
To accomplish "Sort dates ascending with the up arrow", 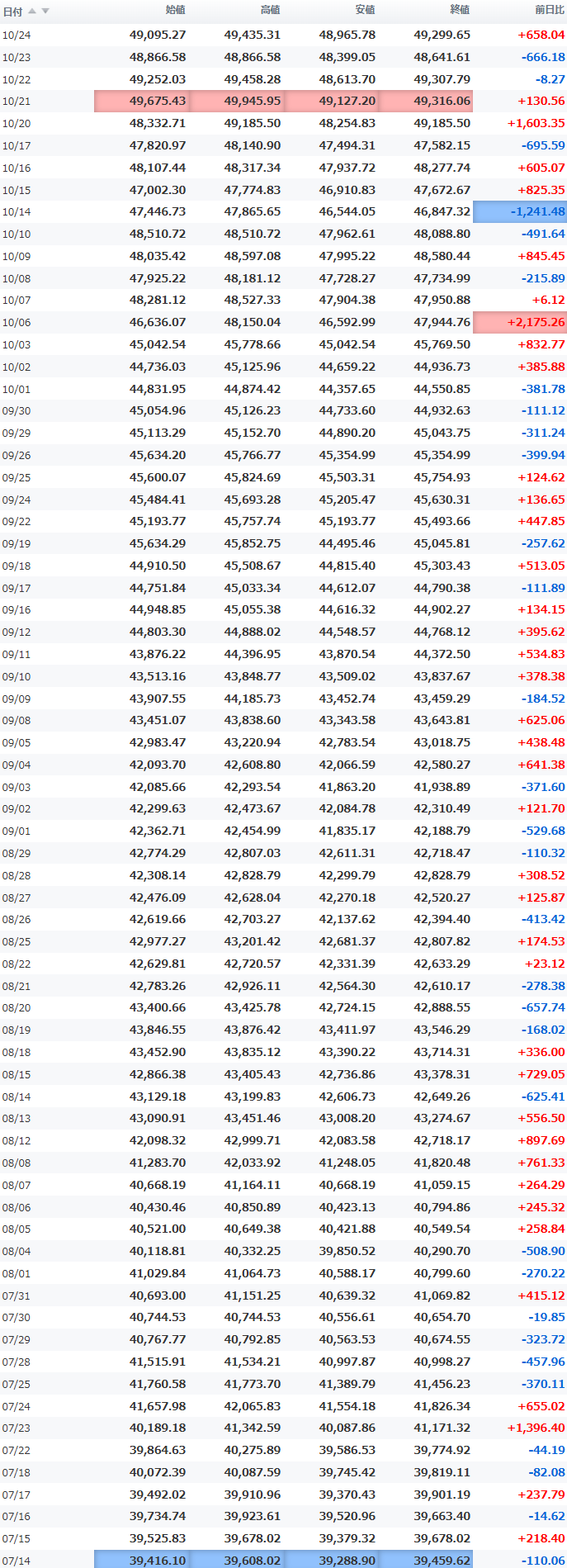I will click(x=32, y=11).
